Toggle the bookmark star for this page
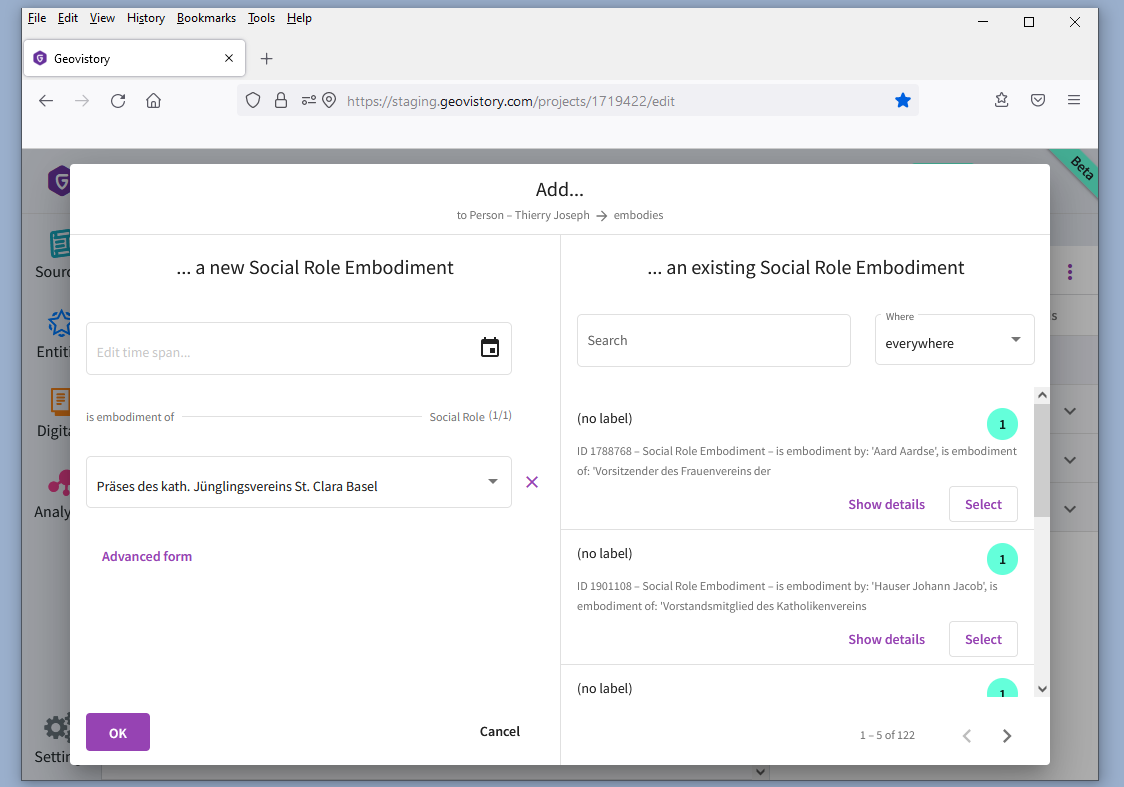1124x787 pixels. click(902, 100)
